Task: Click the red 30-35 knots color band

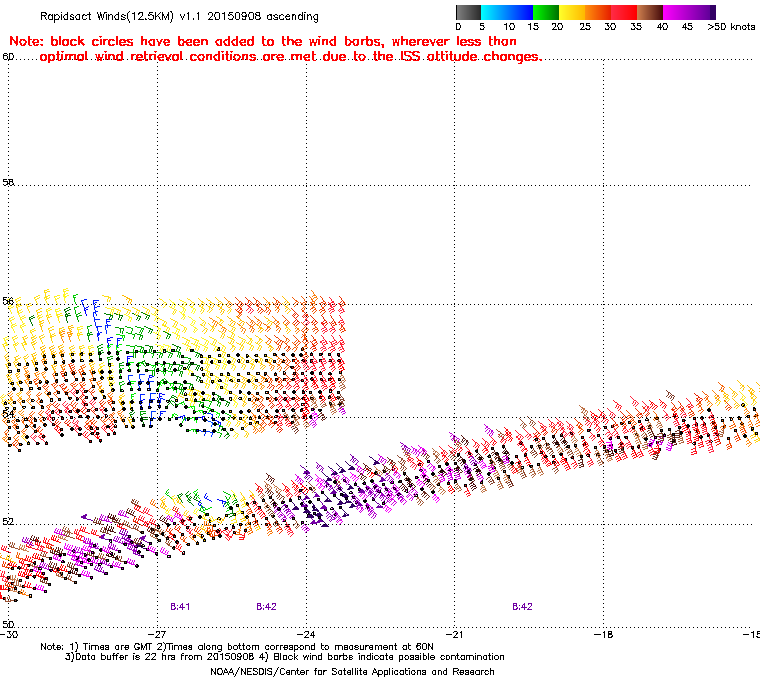Action: tap(624, 12)
